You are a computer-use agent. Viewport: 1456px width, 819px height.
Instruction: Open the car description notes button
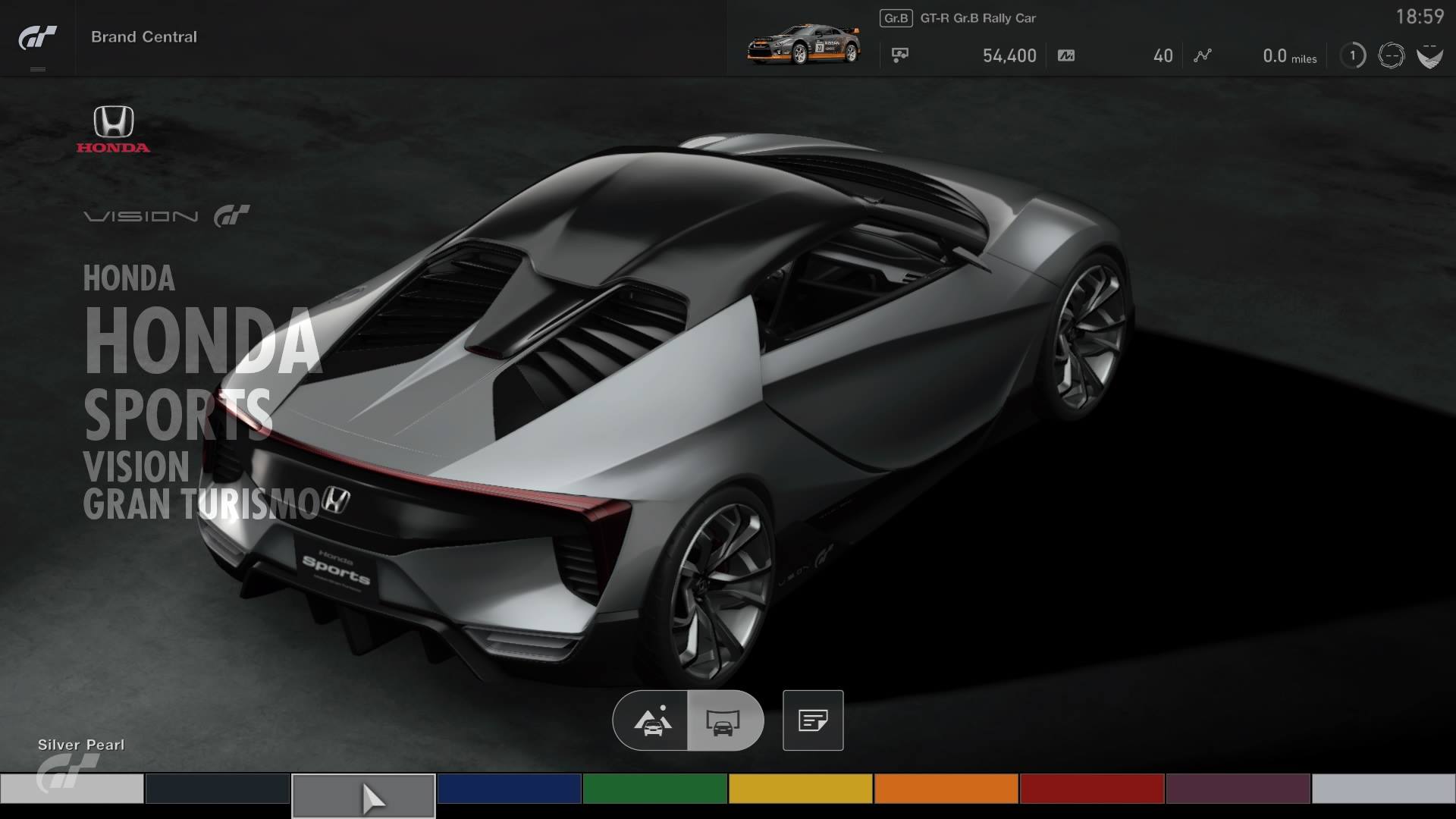pos(813,720)
